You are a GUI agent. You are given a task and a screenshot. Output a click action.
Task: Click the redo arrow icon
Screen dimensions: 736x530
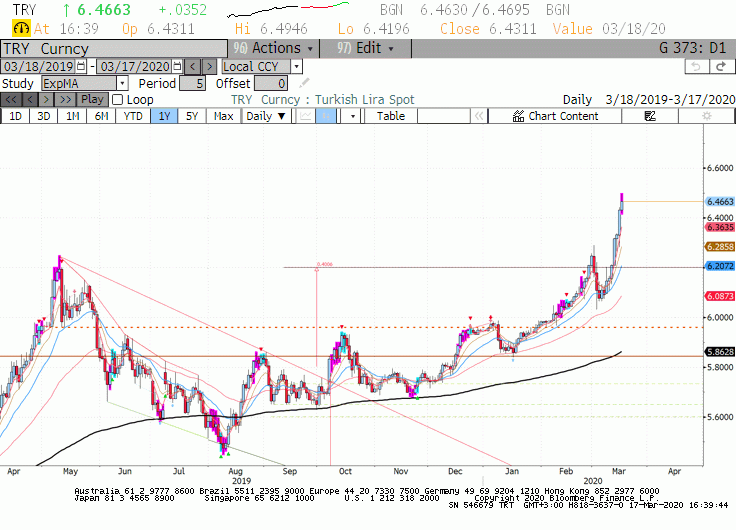tap(721, 67)
